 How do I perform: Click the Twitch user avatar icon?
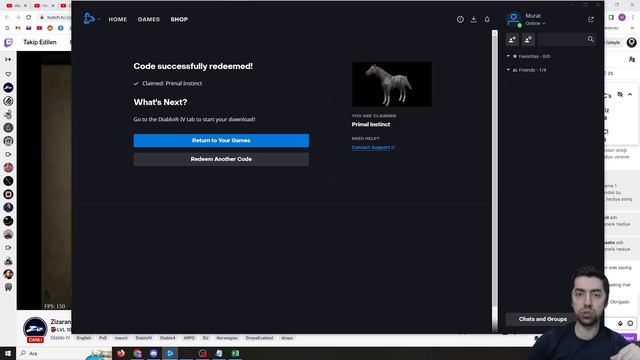click(x=631, y=42)
